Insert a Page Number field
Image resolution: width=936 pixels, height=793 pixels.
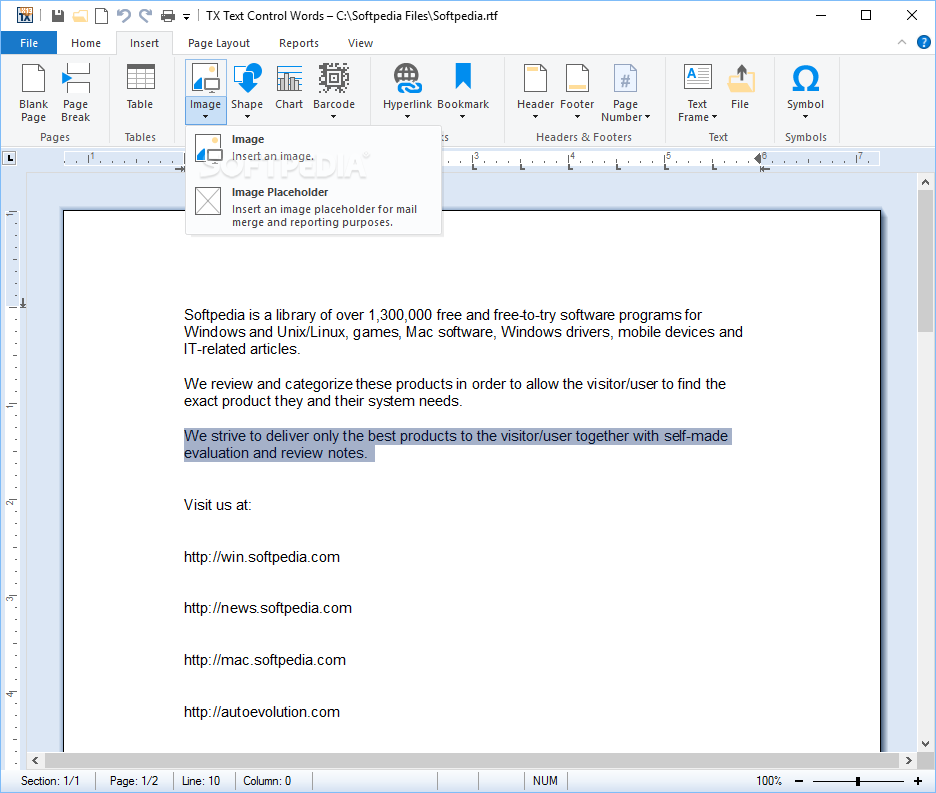pos(625,93)
